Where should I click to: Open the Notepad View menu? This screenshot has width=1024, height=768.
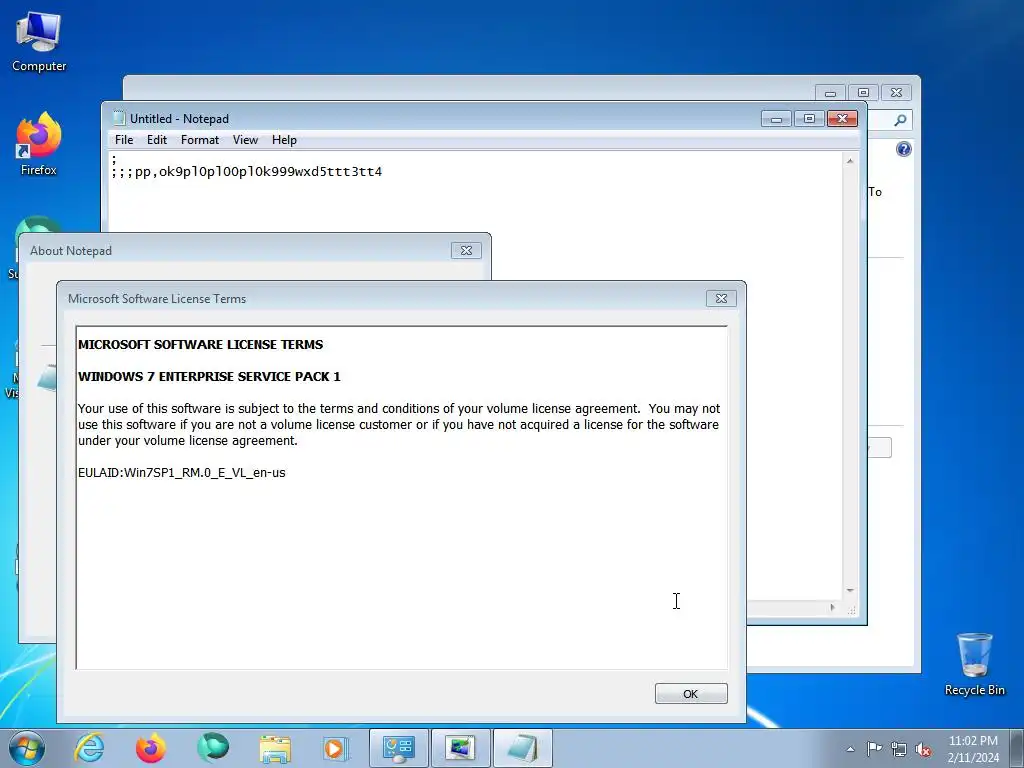[x=246, y=140]
